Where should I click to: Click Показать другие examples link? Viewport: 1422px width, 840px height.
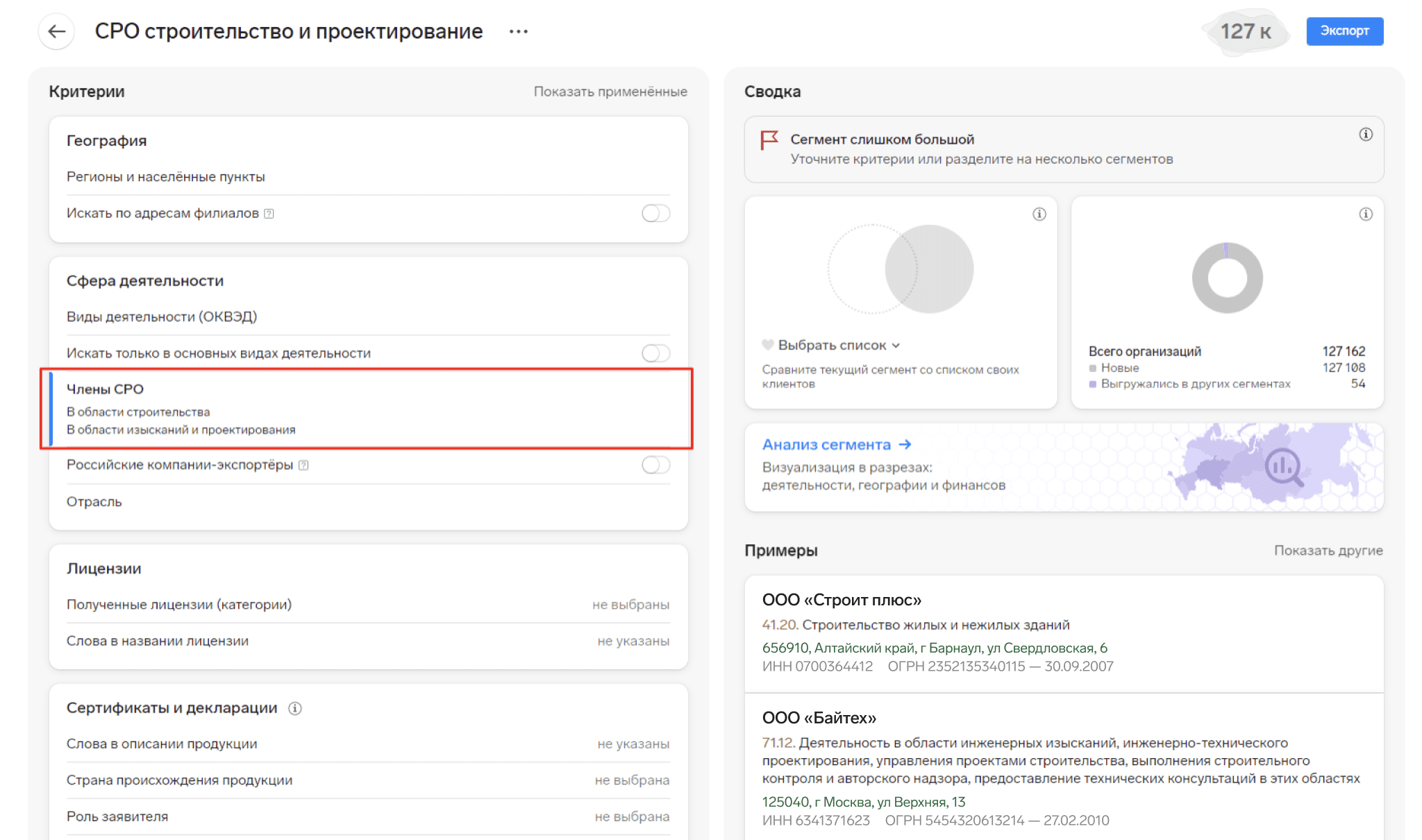click(x=1328, y=551)
